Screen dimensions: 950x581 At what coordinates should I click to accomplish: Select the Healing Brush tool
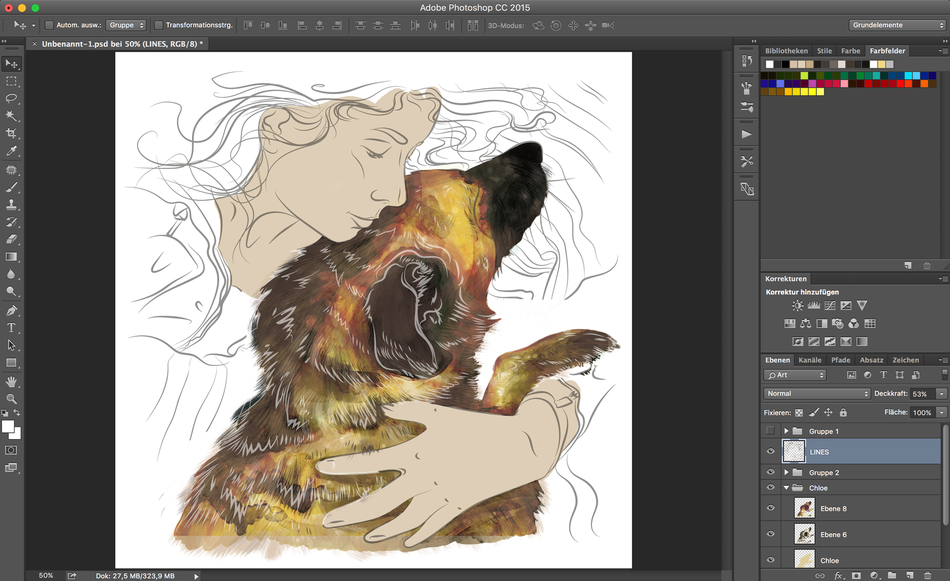point(12,170)
